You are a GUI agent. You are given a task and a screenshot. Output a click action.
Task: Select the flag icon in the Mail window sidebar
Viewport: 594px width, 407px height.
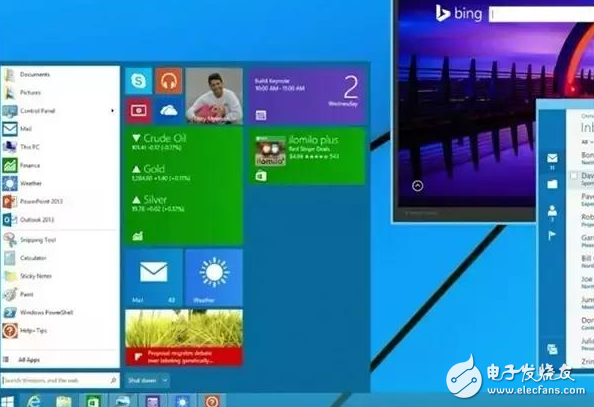click(x=552, y=236)
